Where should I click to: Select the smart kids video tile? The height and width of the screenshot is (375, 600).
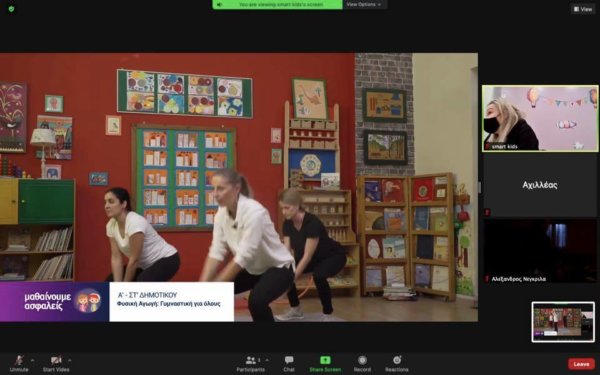[540, 118]
